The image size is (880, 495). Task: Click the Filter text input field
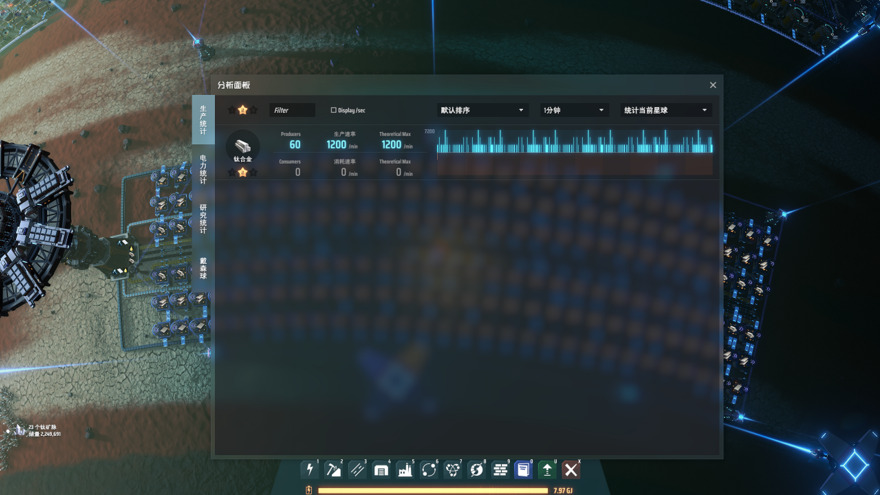click(293, 110)
